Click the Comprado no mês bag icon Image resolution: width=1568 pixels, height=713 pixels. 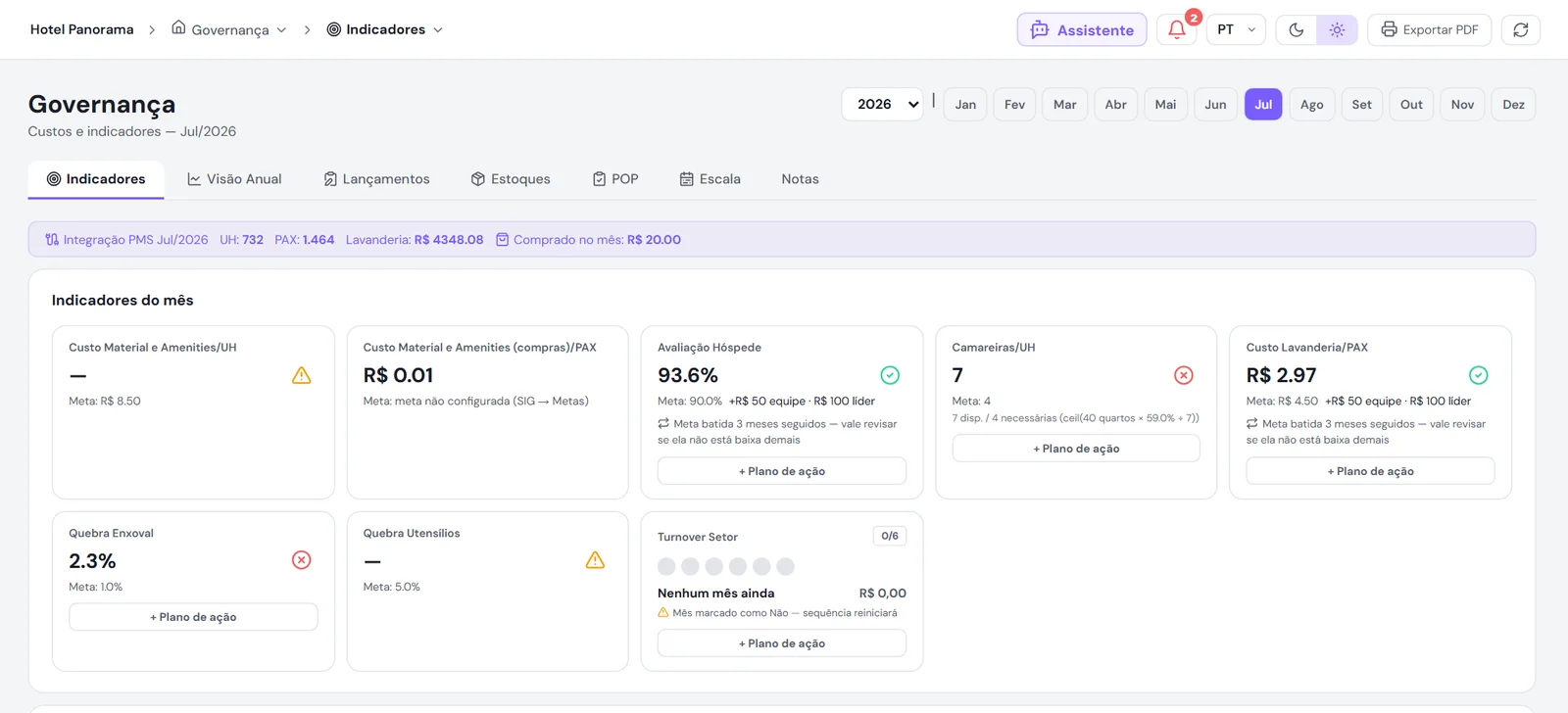(x=502, y=239)
